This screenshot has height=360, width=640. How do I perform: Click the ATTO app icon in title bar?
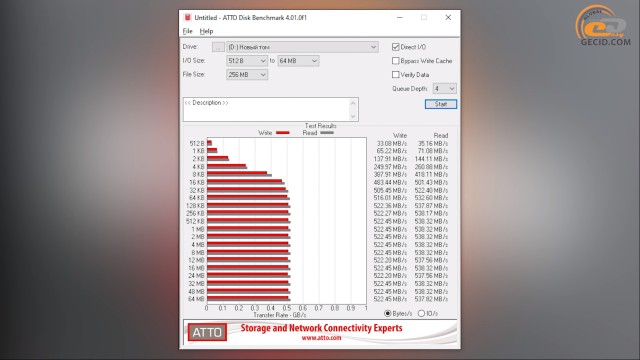187,17
